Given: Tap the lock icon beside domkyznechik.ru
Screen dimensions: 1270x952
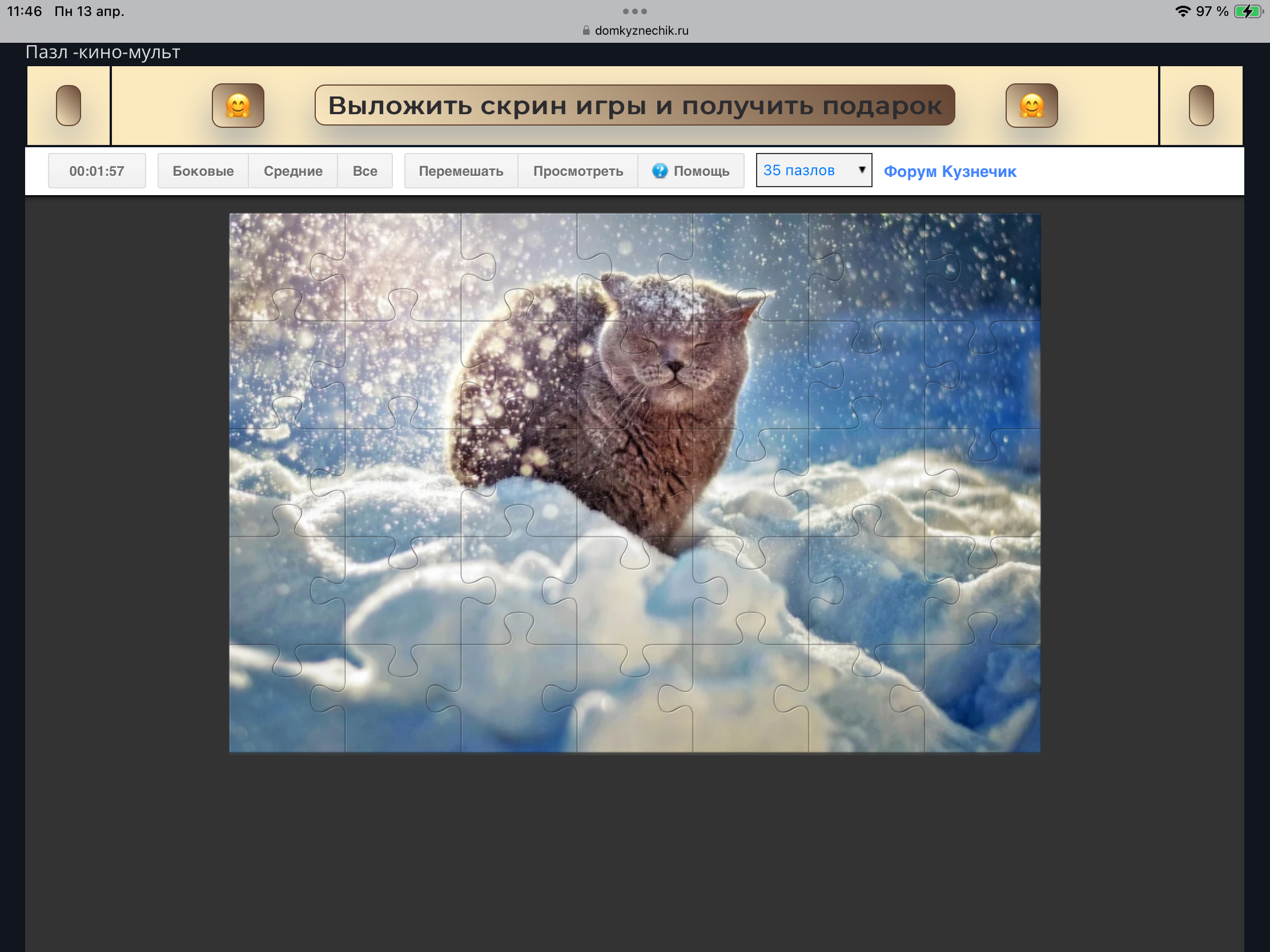Looking at the screenshot, I should point(586,30).
